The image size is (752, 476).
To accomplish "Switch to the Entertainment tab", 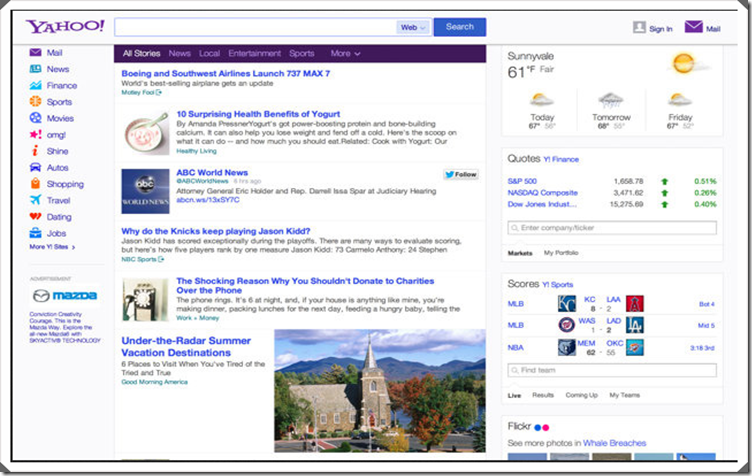I will tap(255, 54).
